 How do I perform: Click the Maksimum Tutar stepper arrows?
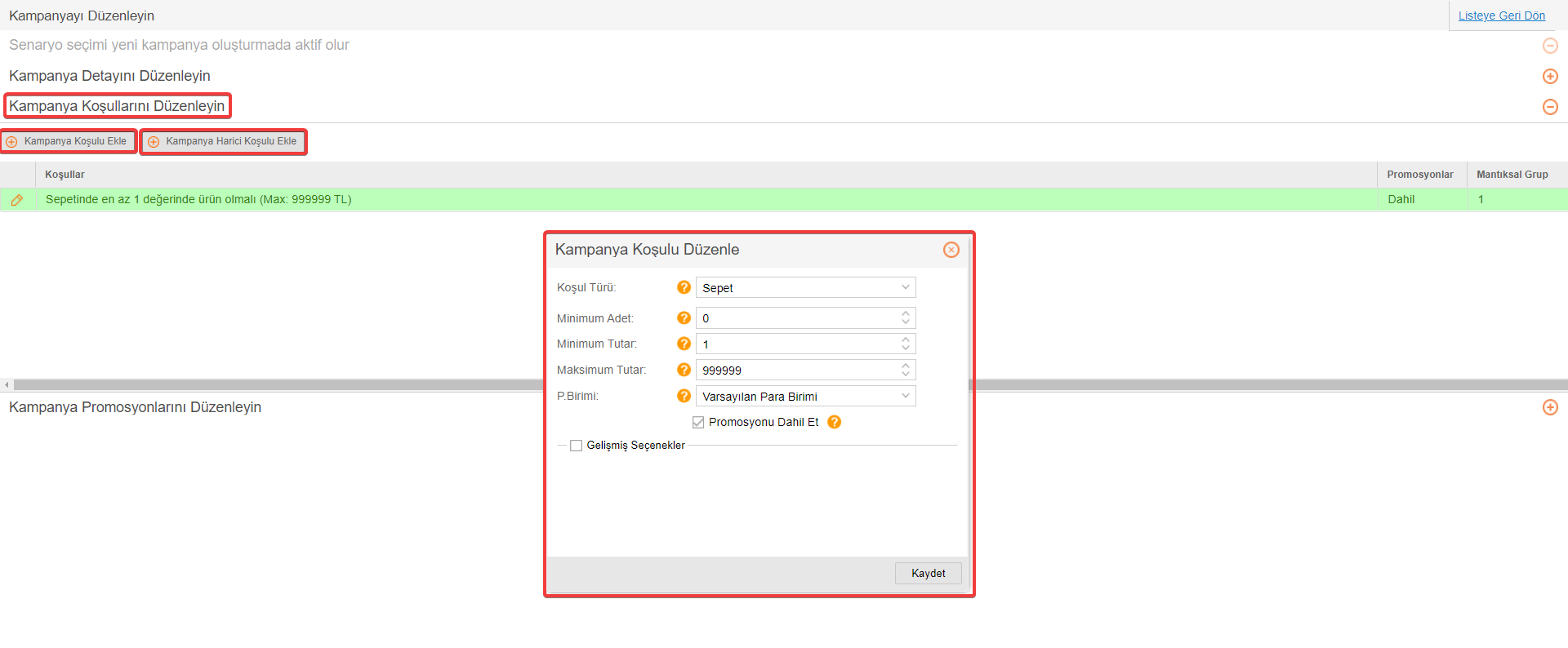click(x=906, y=370)
